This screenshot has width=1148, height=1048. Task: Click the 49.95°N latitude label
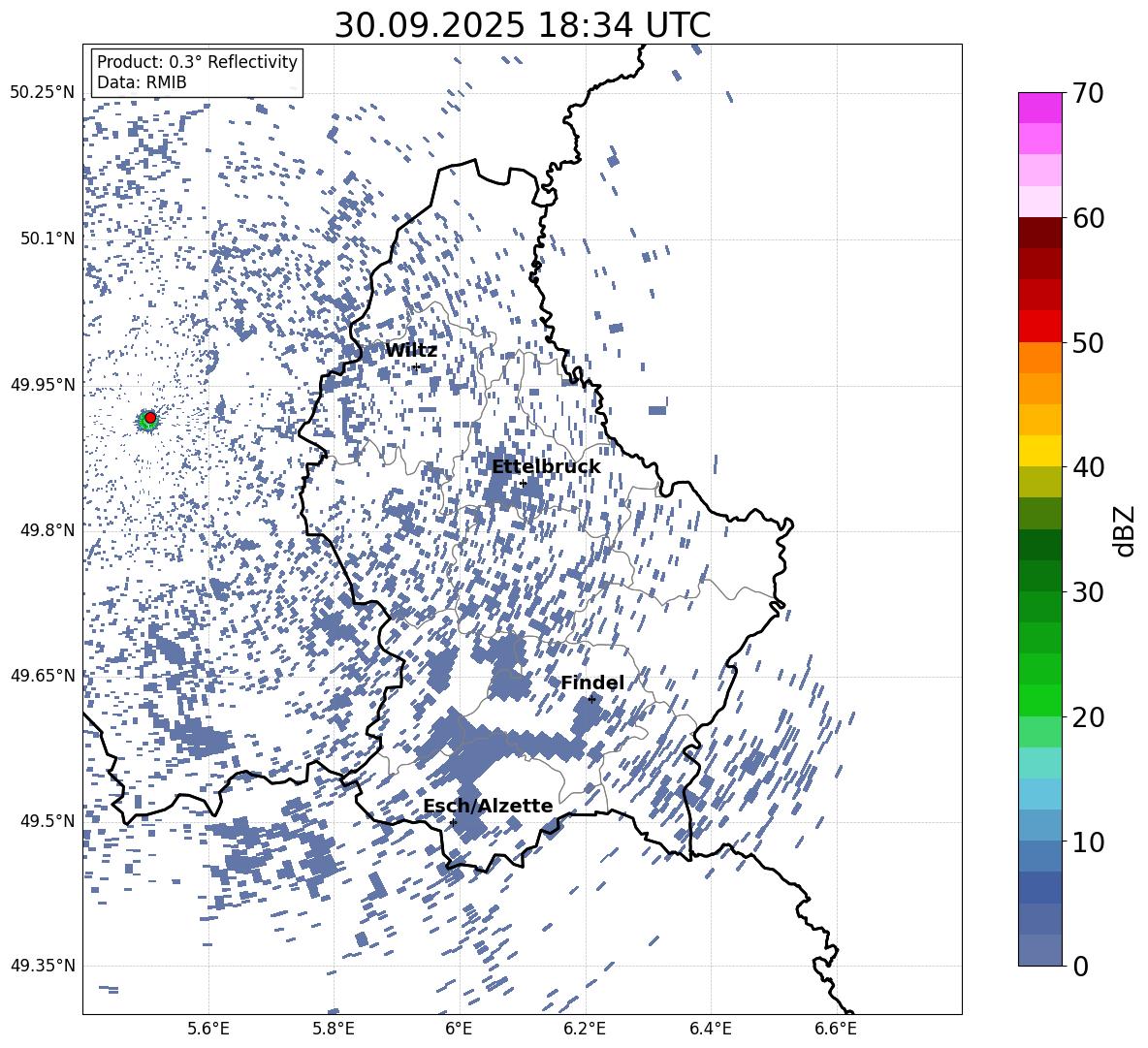pos(43,384)
